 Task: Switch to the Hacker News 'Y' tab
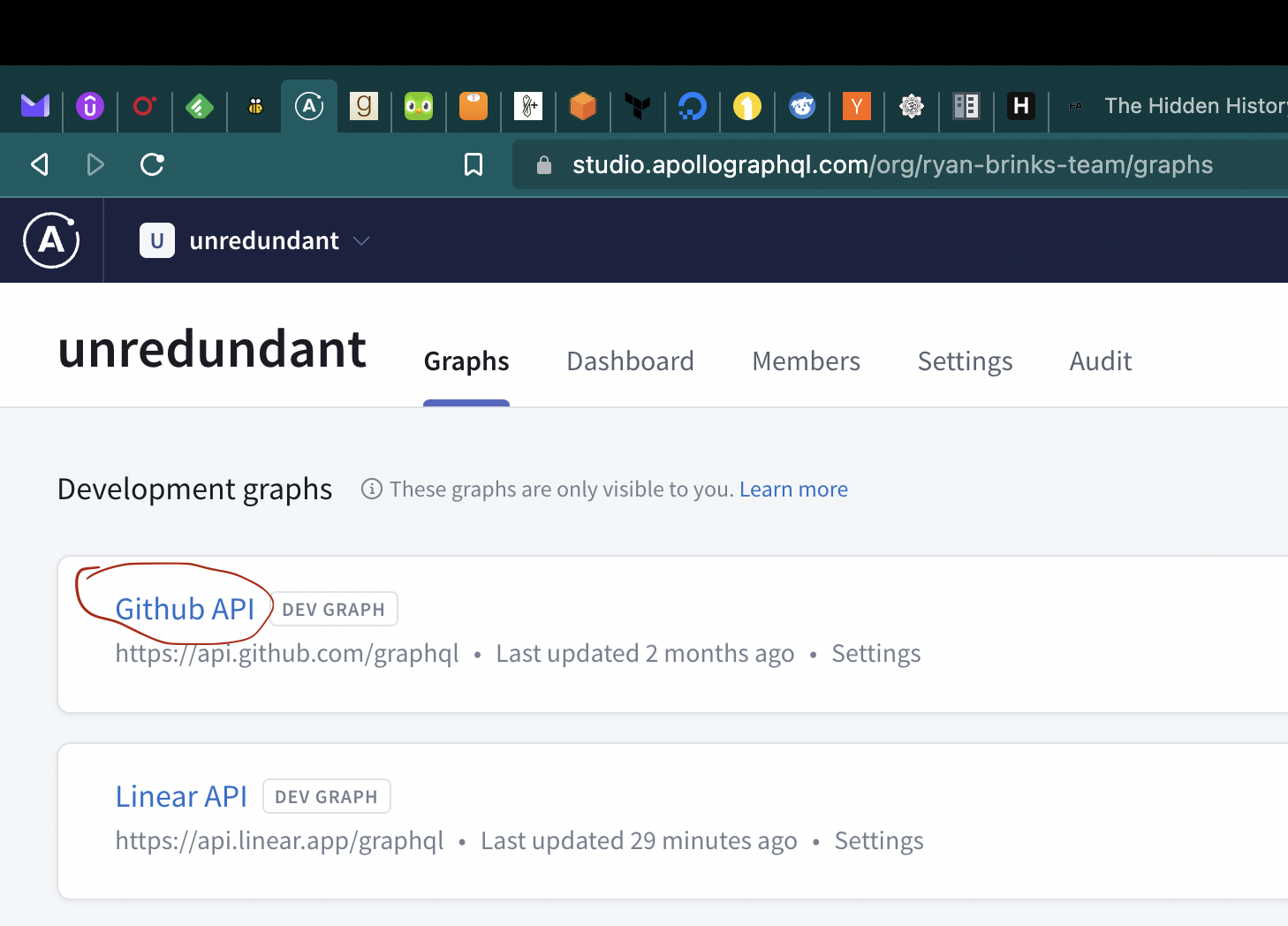pos(857,106)
